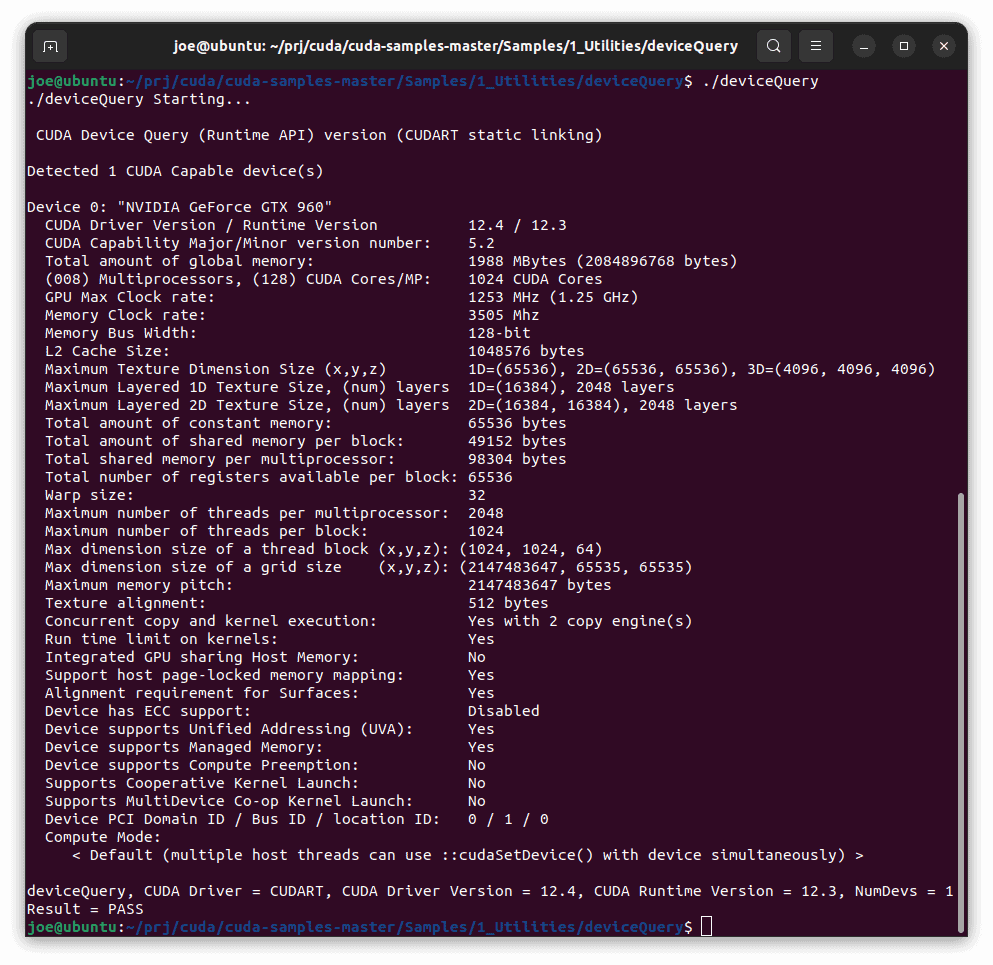Open a new terminal tab

click(50, 46)
